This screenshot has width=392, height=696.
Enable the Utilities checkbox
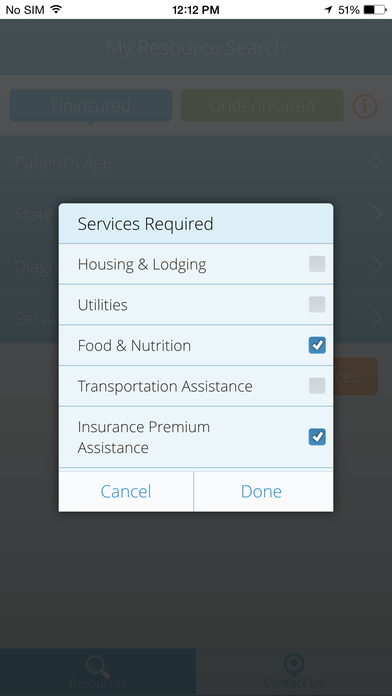pyautogui.click(x=317, y=304)
